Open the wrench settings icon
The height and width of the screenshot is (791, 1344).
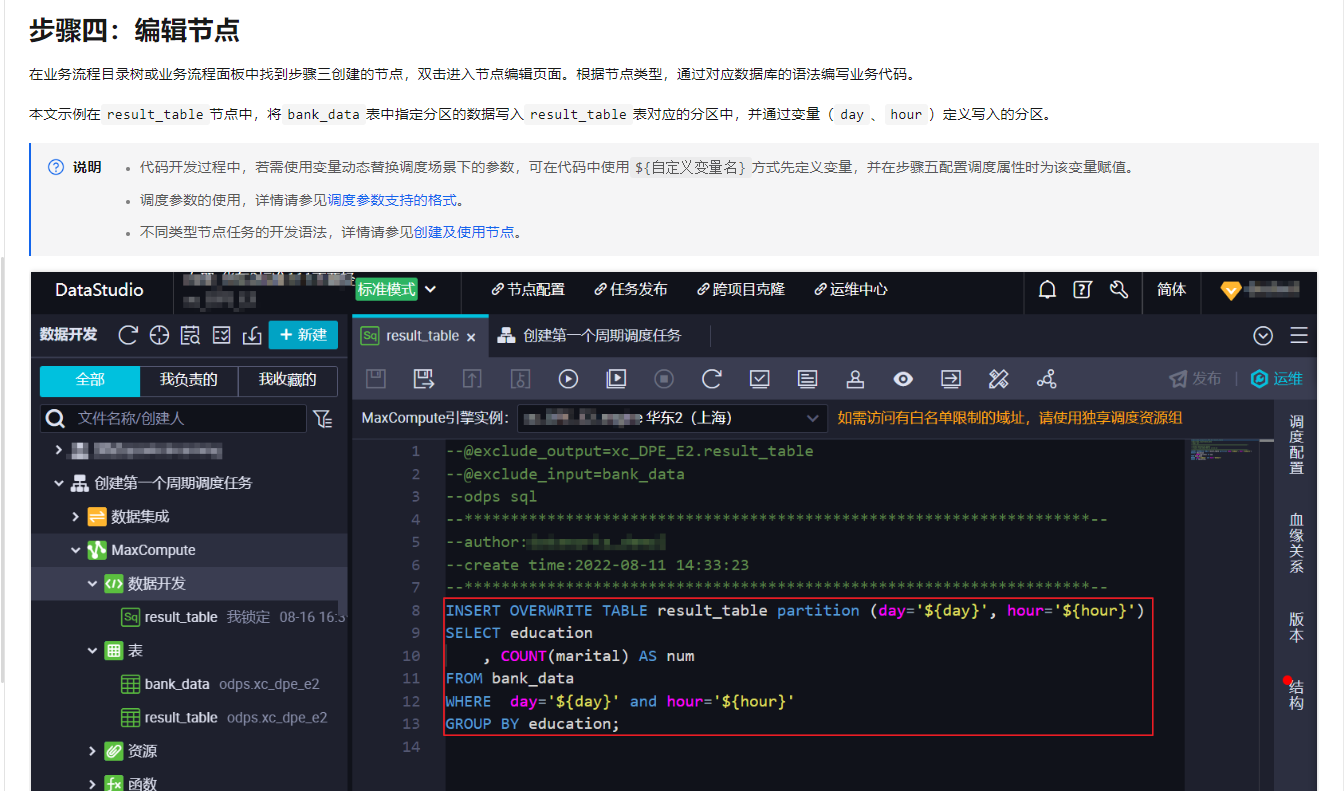[x=1119, y=290]
